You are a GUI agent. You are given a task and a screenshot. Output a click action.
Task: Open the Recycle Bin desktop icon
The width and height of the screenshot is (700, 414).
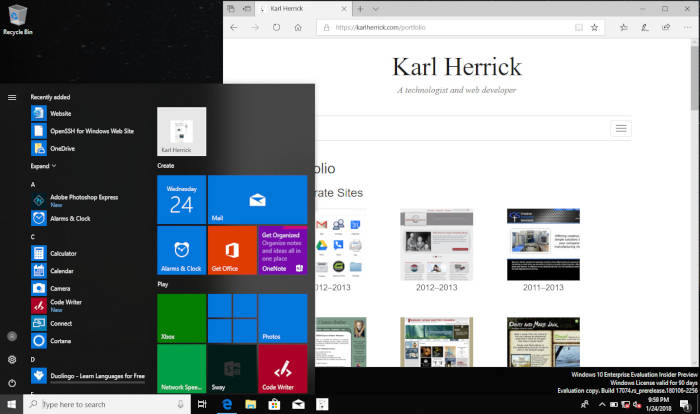coord(17,20)
